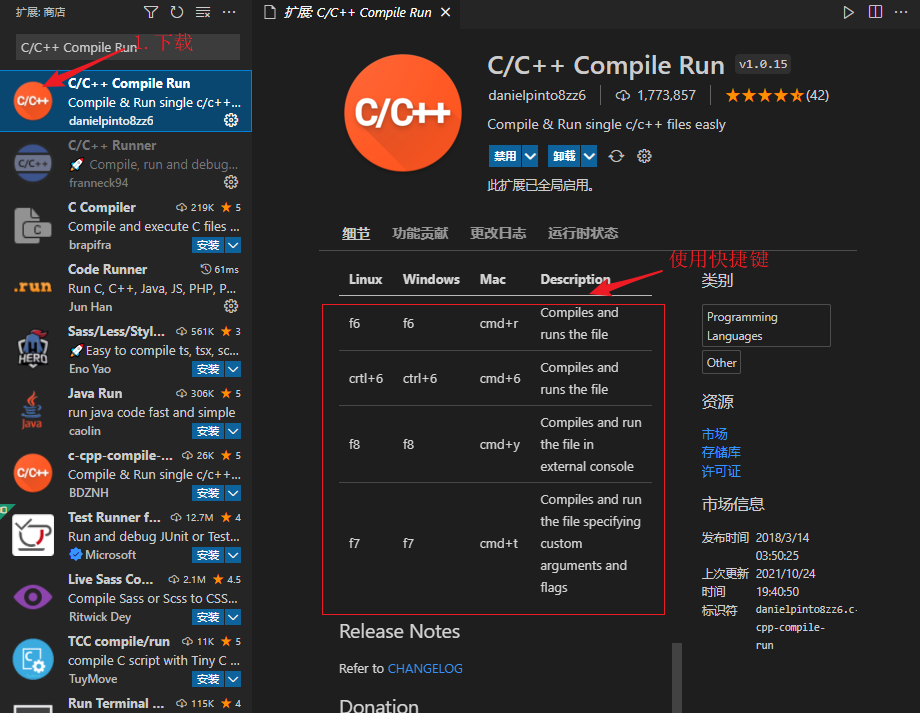Uninstall the extension with 卸载 button
Image resolution: width=920 pixels, height=713 pixels.
point(564,156)
